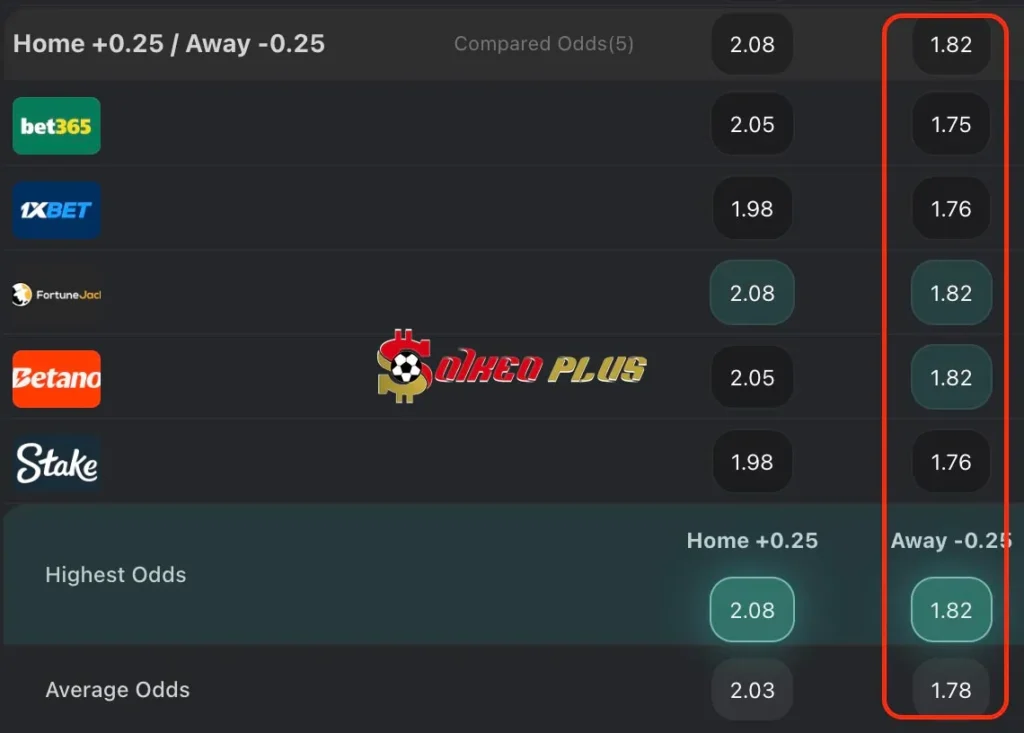
Task: Select FortuneJack's highlighted 2.08 home odds
Action: 752,293
